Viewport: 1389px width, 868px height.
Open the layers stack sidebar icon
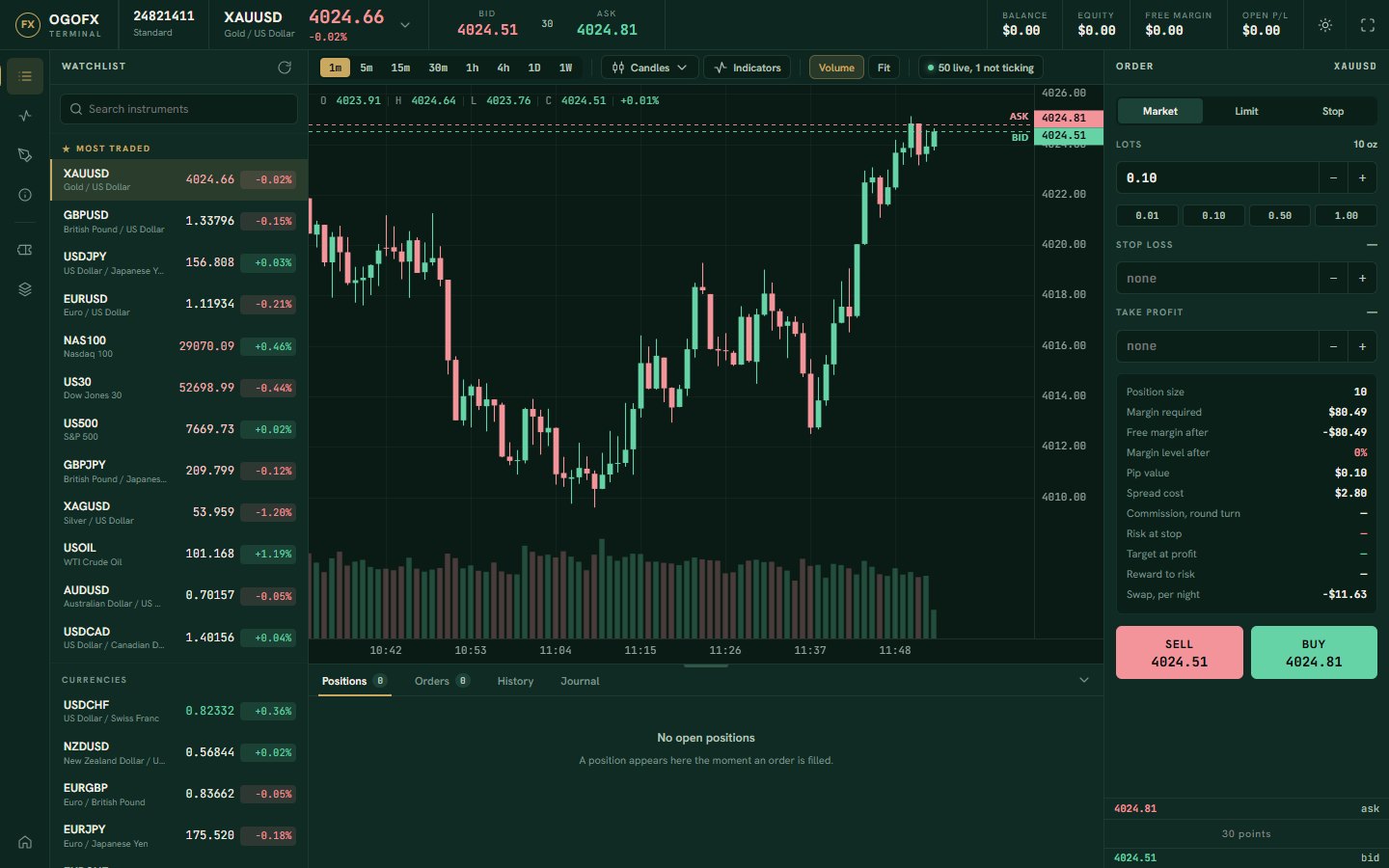[25, 289]
